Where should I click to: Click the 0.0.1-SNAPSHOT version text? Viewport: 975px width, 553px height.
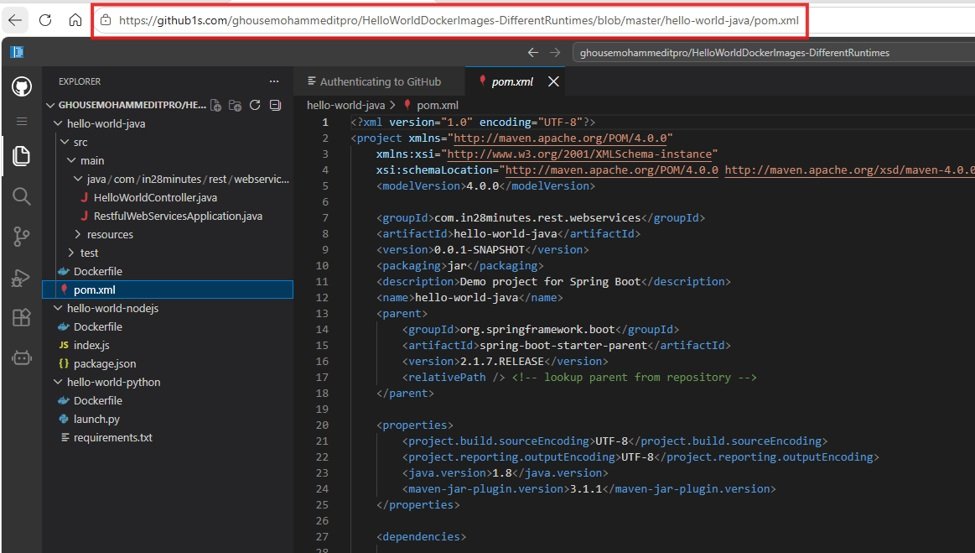point(479,249)
